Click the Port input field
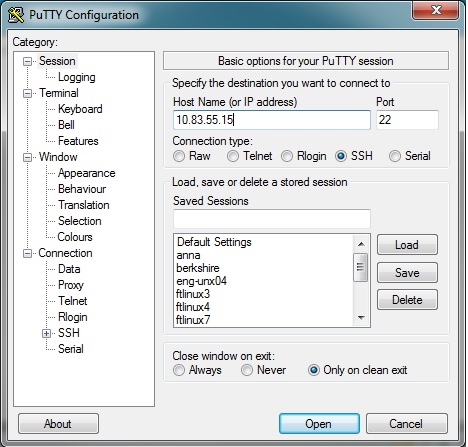468x447 pixels. click(407, 120)
